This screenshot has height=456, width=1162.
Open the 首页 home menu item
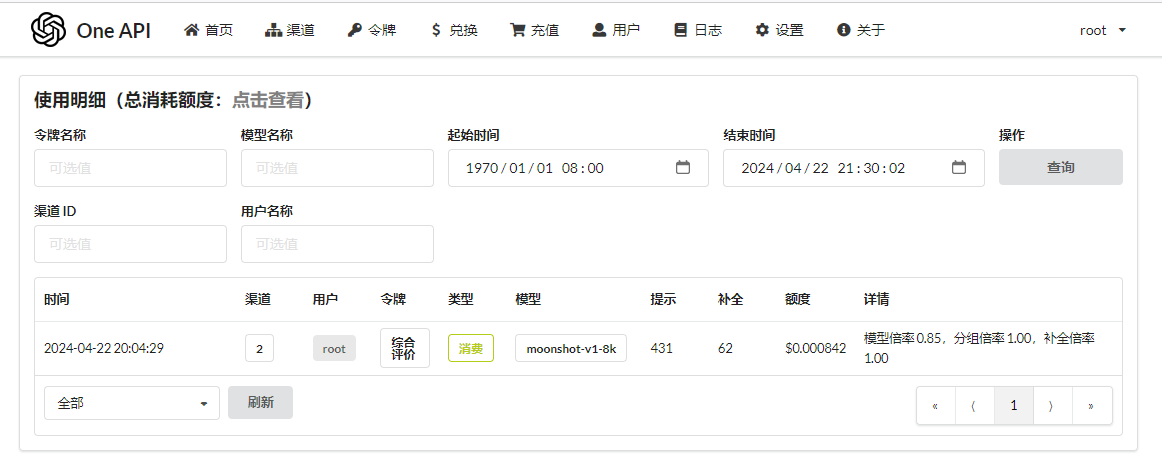click(209, 30)
